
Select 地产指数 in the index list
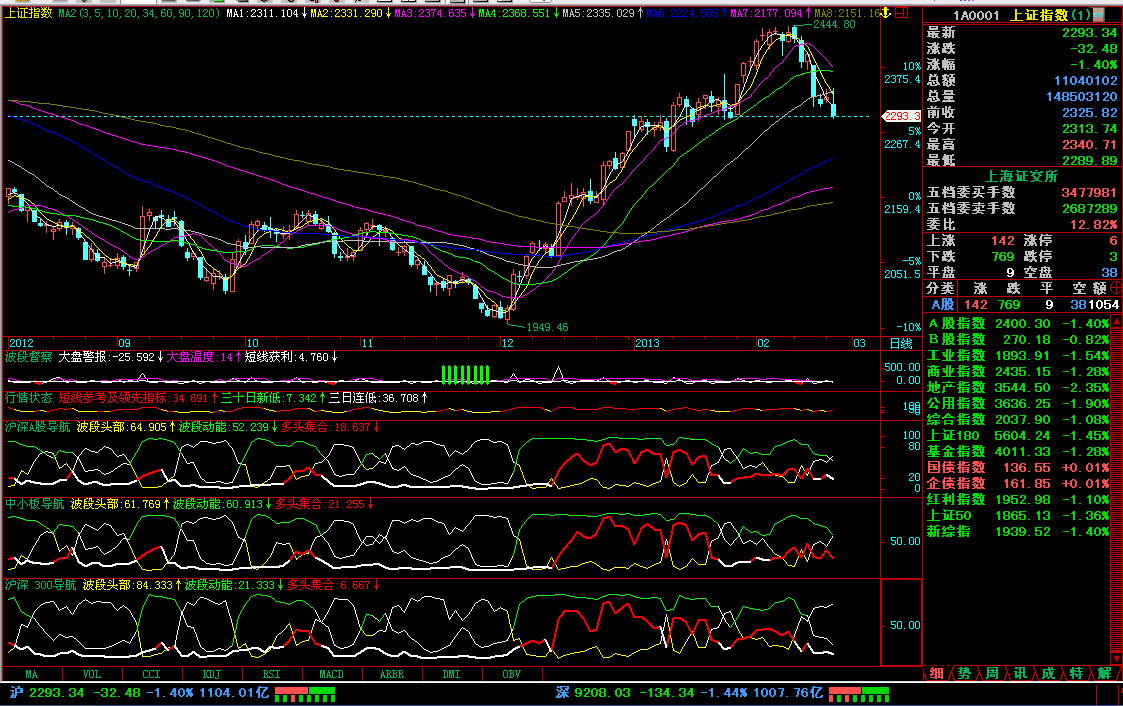(956, 387)
